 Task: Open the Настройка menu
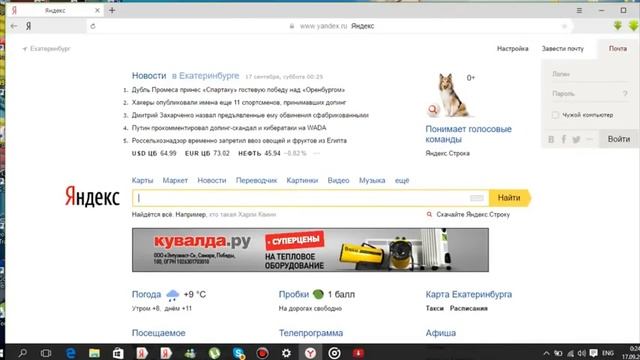(x=512, y=49)
